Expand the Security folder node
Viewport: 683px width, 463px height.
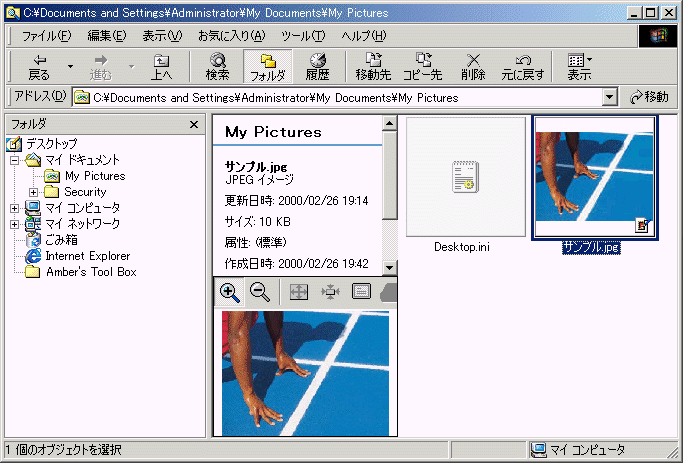click(x=34, y=192)
